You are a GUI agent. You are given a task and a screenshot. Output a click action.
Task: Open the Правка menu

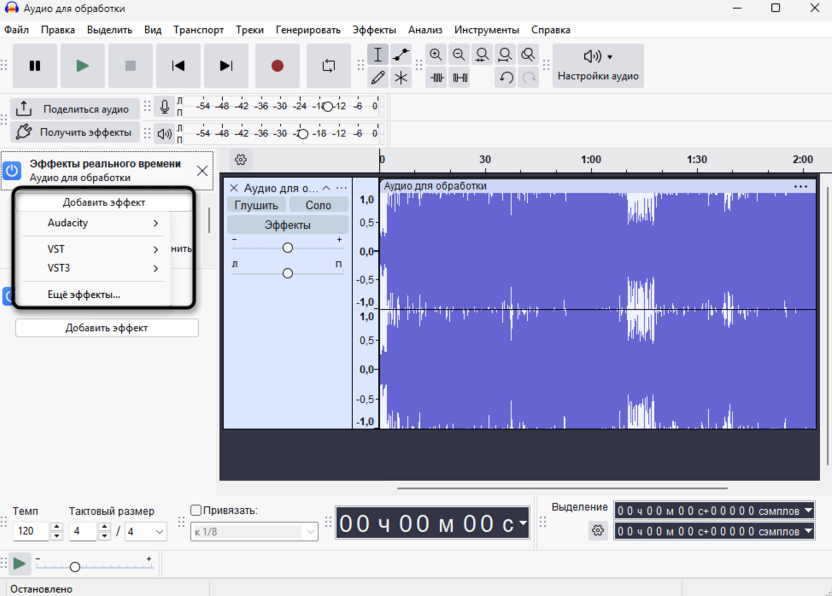click(x=58, y=30)
